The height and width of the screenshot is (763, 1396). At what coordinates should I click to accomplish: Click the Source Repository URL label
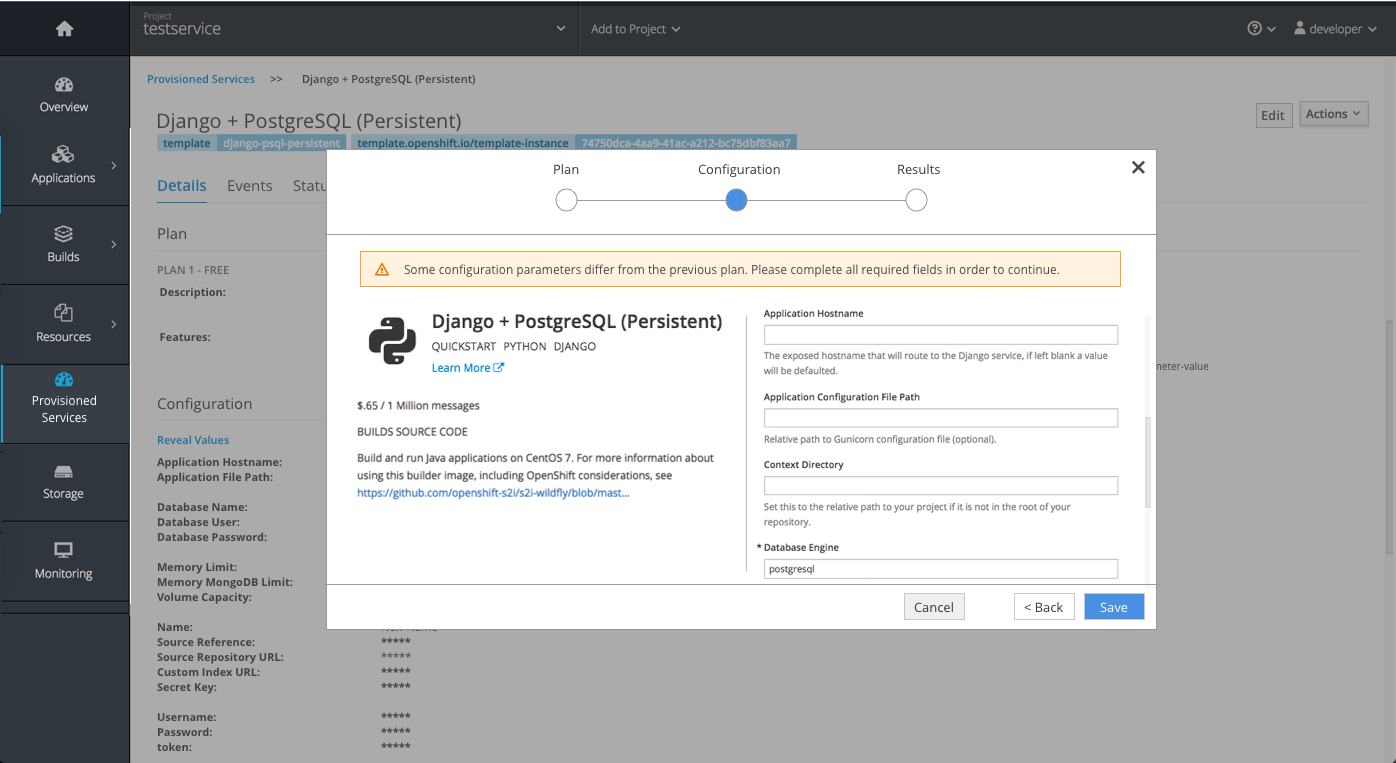pyautogui.click(x=220, y=657)
